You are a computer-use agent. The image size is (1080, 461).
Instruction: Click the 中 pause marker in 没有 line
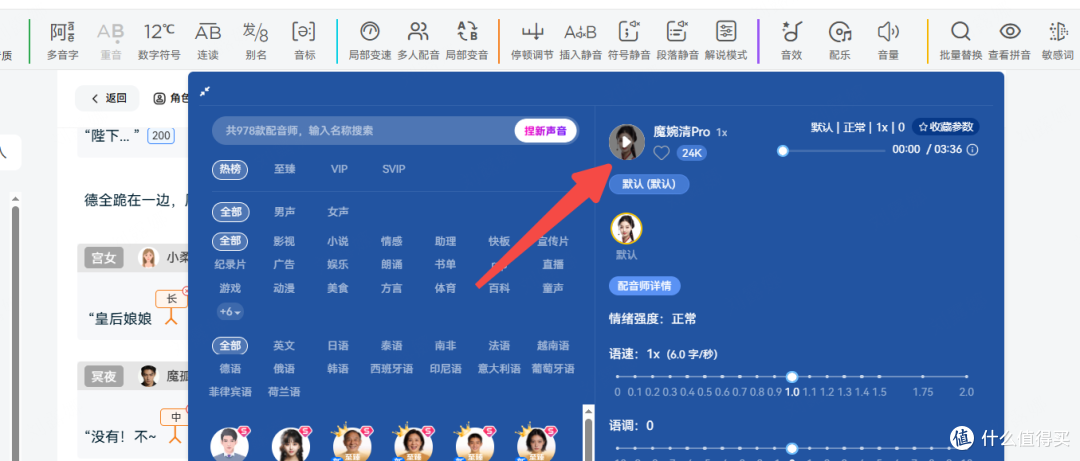coord(176,417)
